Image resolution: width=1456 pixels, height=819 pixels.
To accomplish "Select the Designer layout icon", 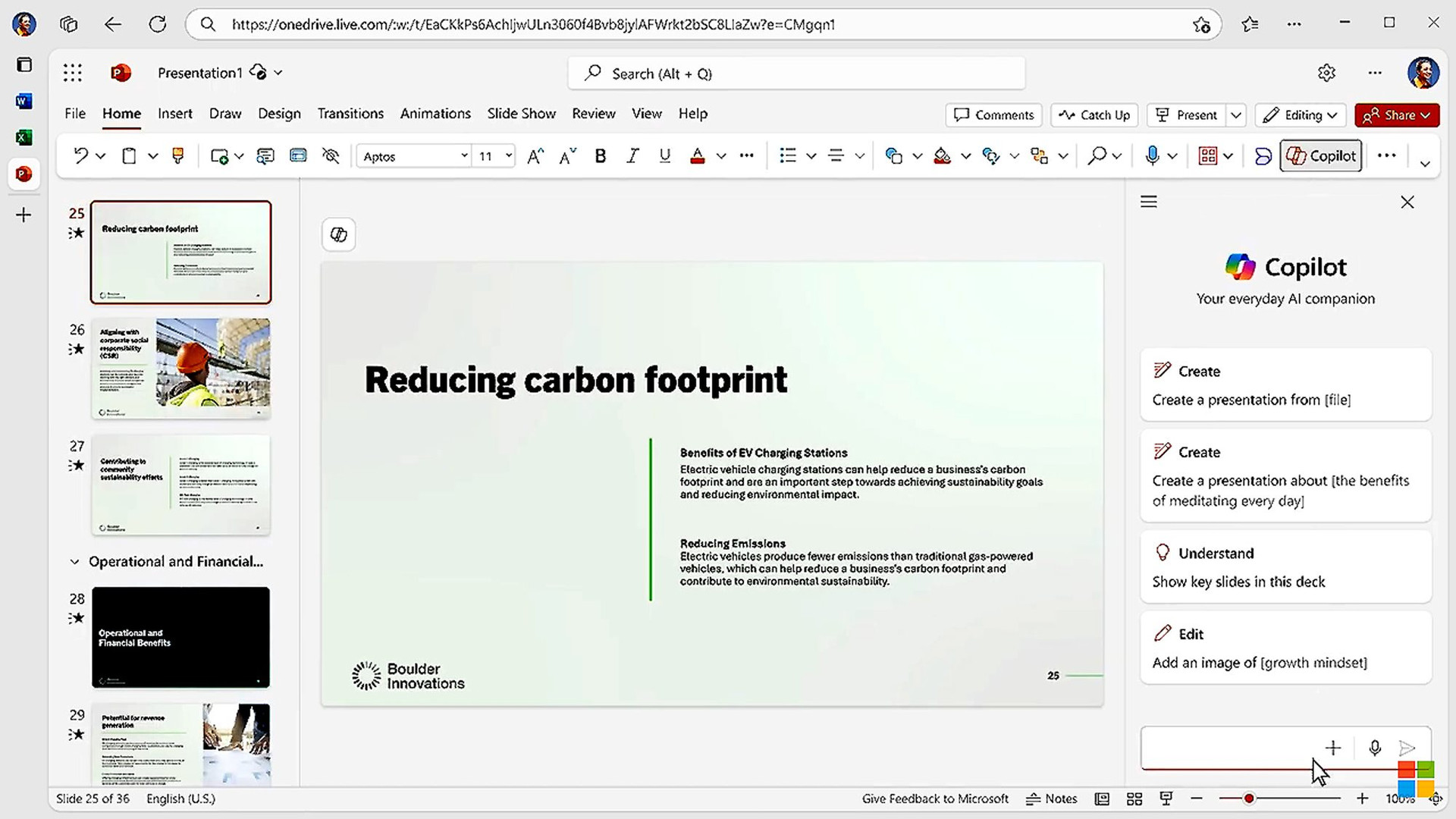I will tap(1262, 156).
